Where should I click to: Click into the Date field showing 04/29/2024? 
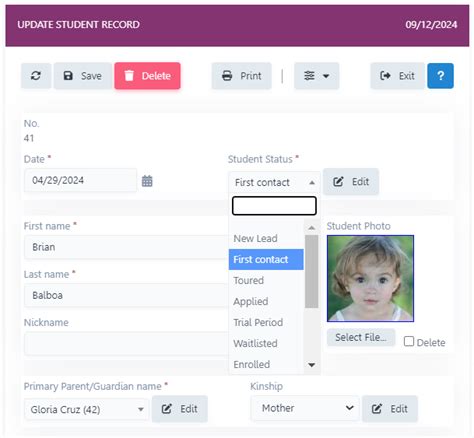point(80,180)
